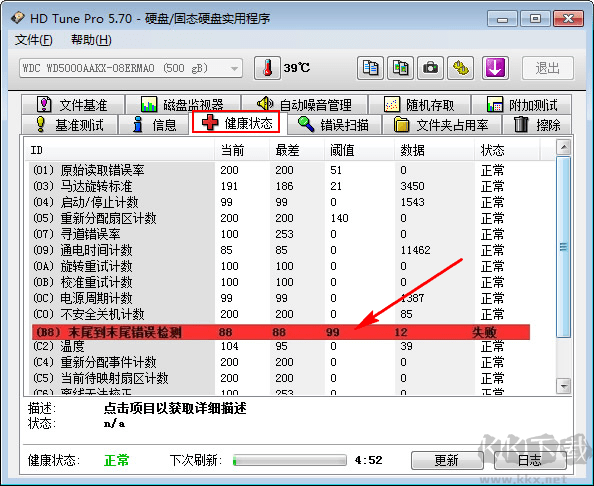Click the copy info to clipboard icon
Viewport: 594px width, 486px height.
pos(370,68)
